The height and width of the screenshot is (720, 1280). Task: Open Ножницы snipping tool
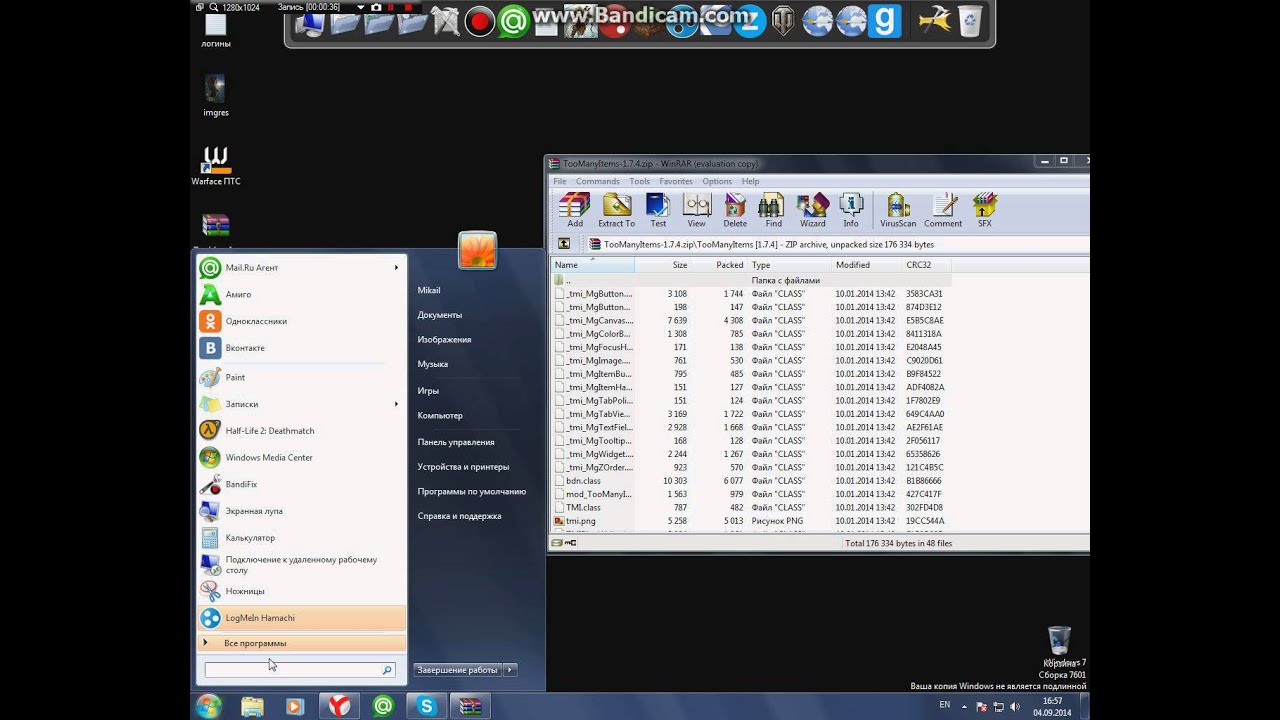point(300,591)
